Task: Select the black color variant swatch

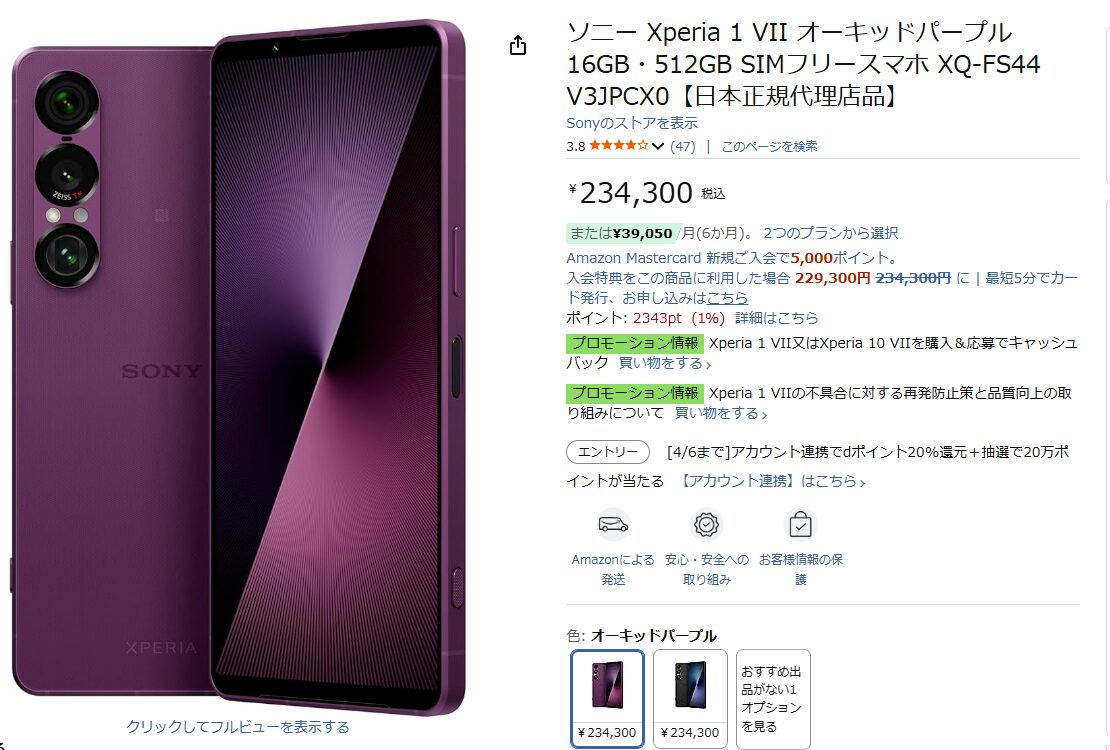Action: pos(690,698)
